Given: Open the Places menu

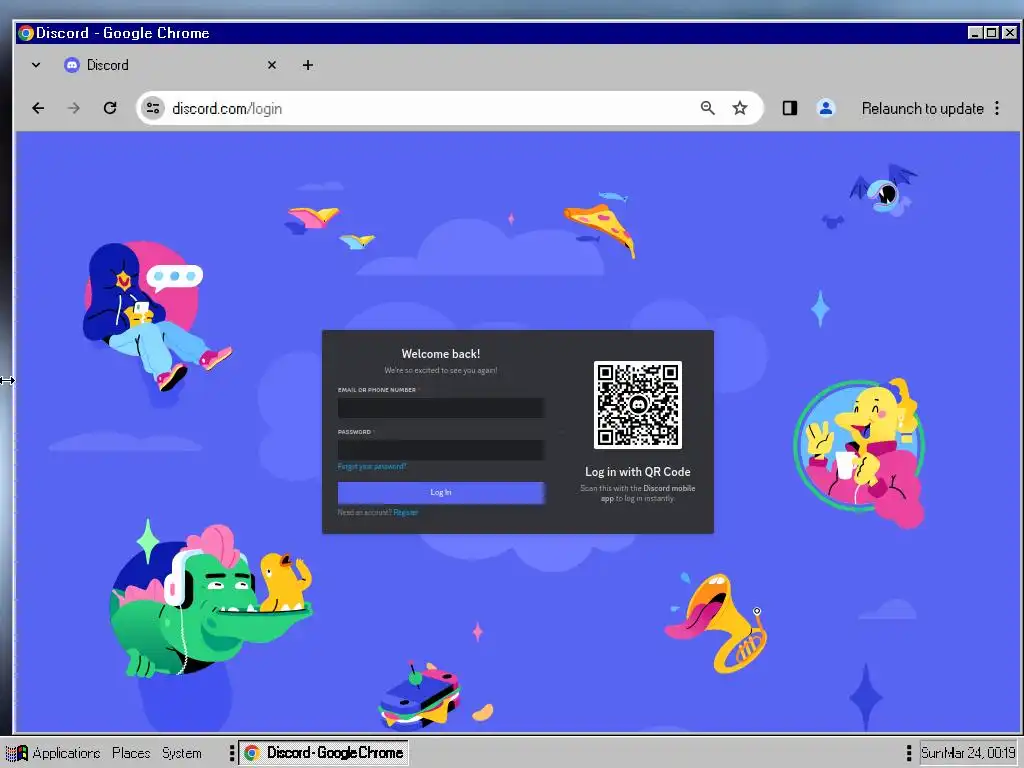Looking at the screenshot, I should point(131,753).
